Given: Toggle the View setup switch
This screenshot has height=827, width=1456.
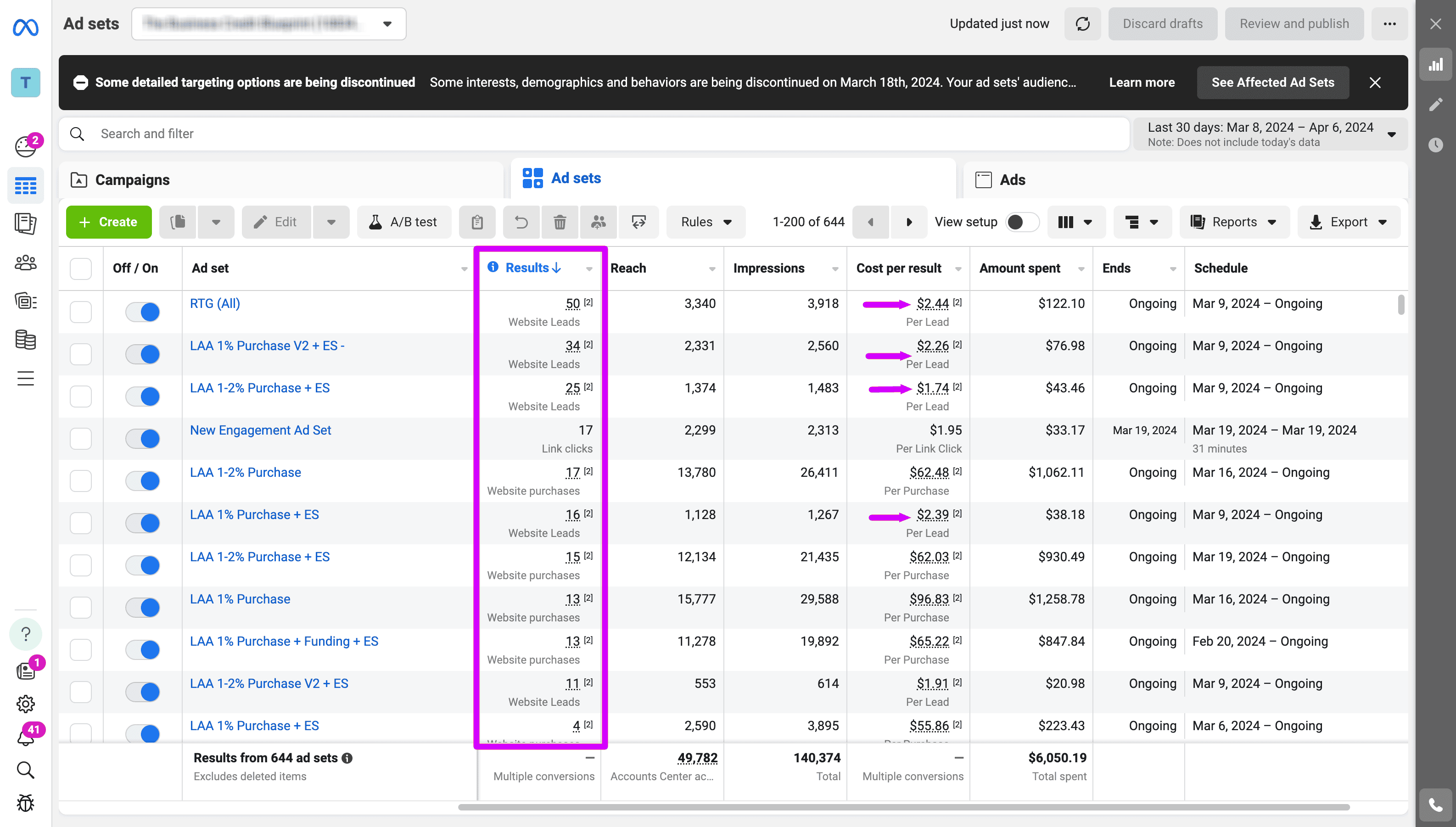Looking at the screenshot, I should tap(1021, 222).
